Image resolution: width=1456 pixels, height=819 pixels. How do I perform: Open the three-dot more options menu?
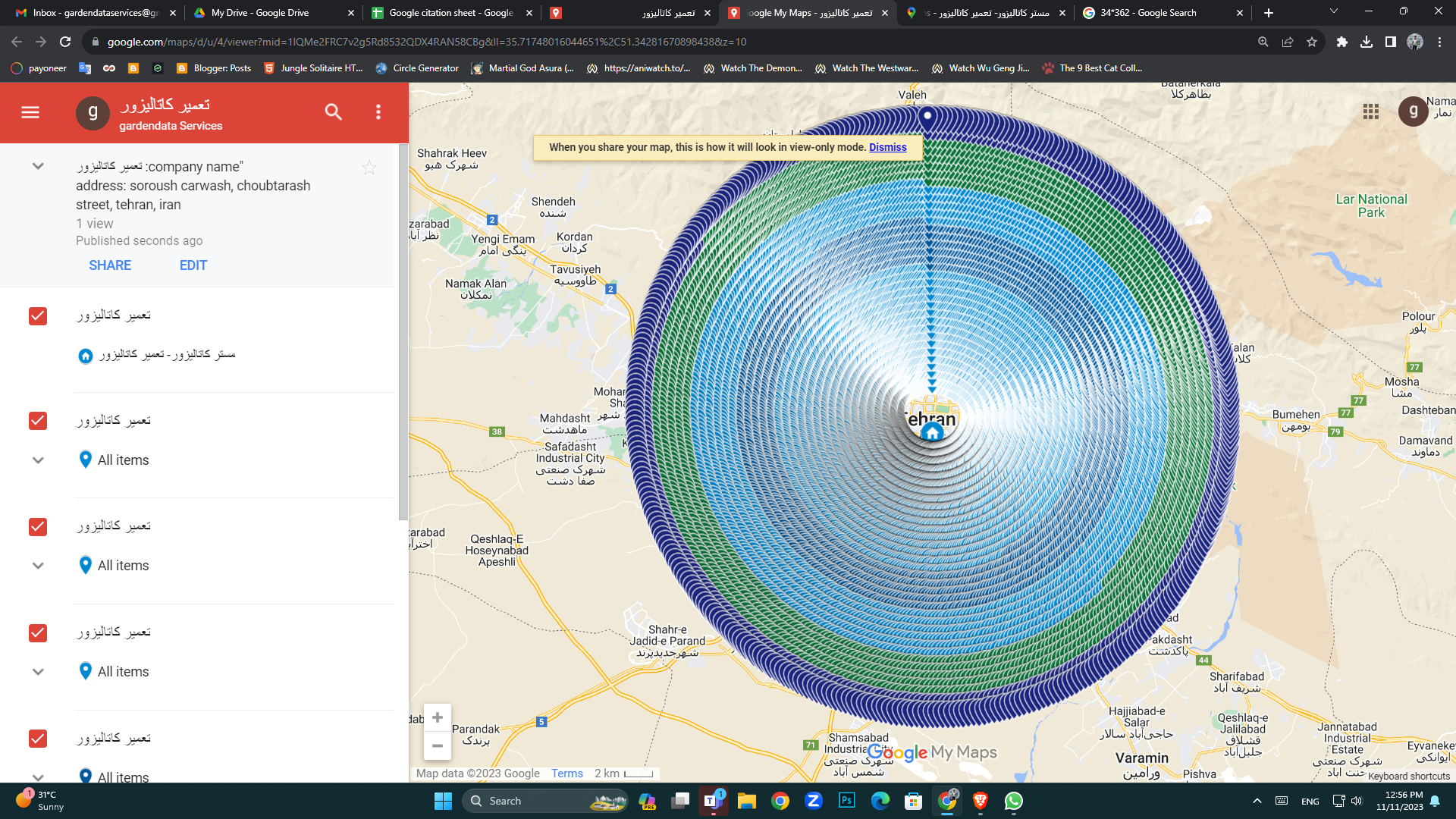pos(378,112)
